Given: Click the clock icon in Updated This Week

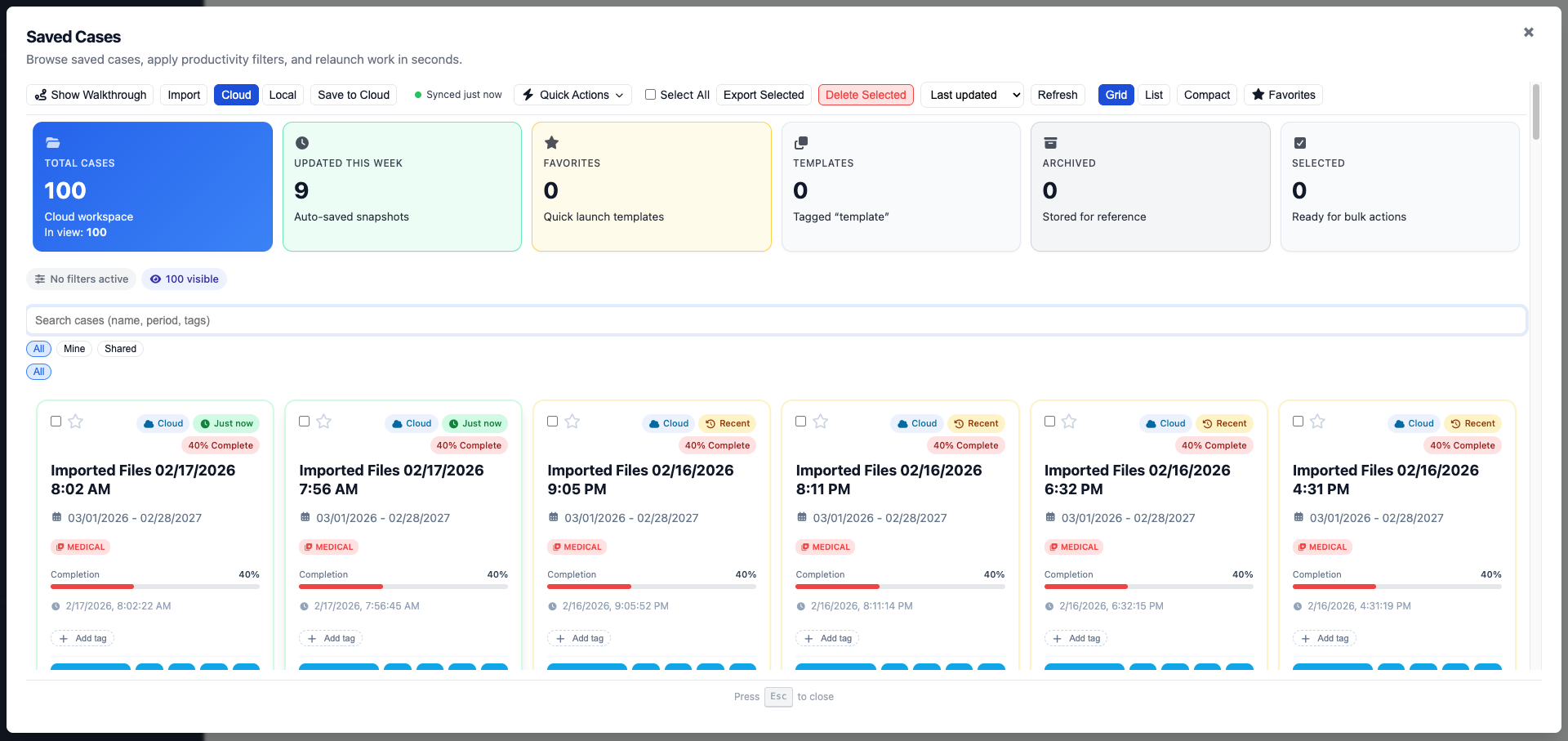Looking at the screenshot, I should coord(302,142).
